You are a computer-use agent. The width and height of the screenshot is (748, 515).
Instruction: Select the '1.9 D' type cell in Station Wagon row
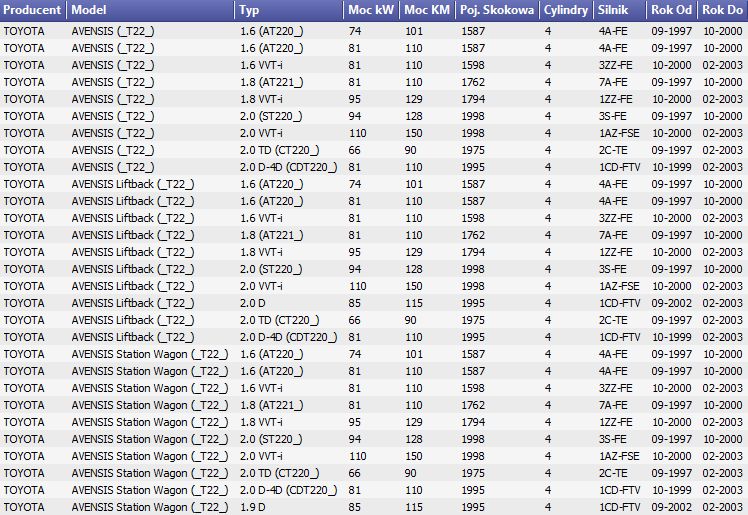click(x=252, y=507)
